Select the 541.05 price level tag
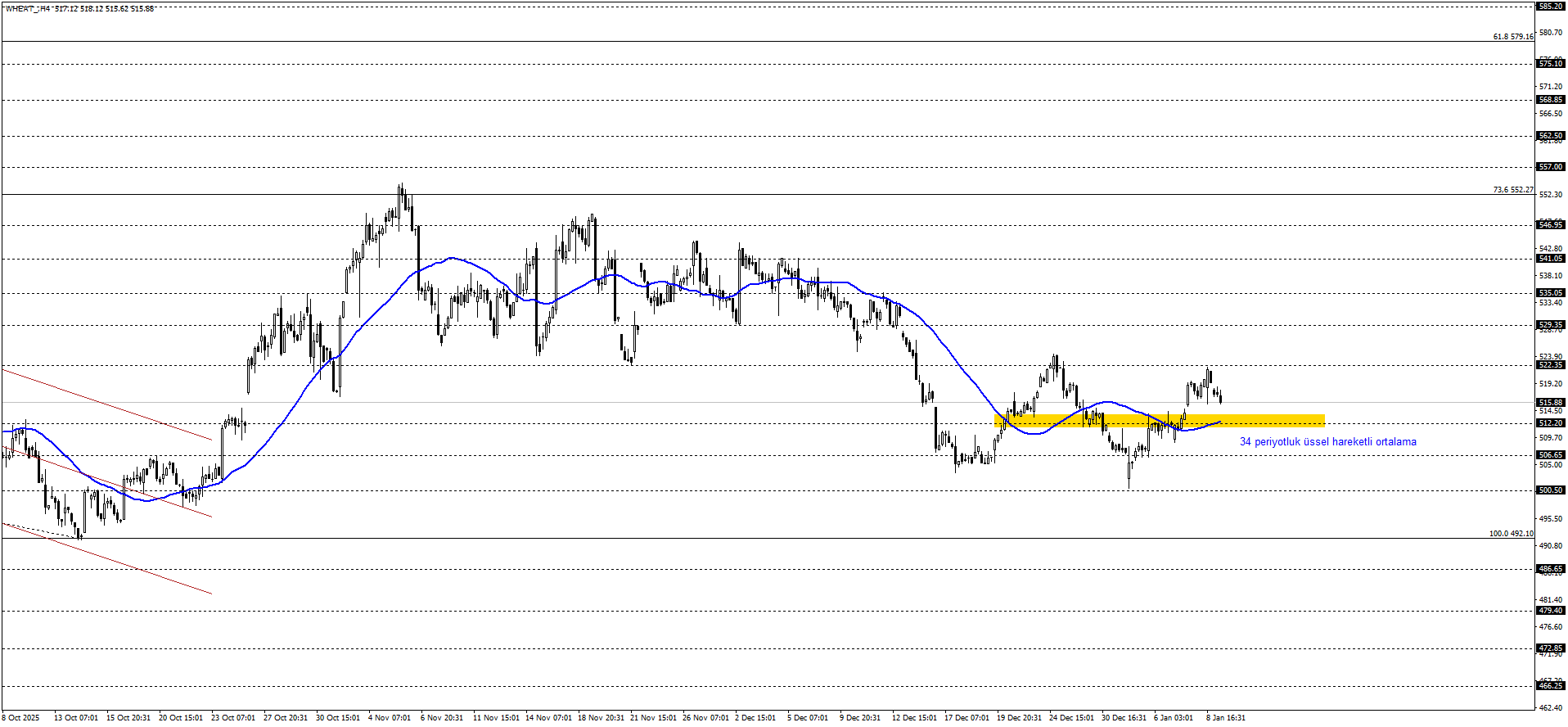 click(1551, 259)
